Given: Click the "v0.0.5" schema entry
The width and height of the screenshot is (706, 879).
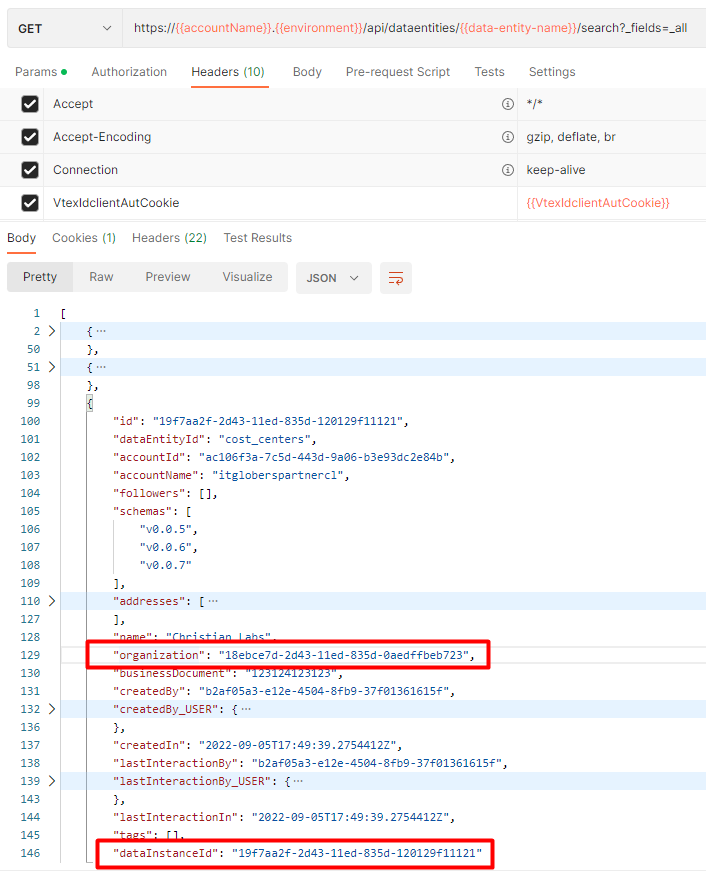Looking at the screenshot, I should [165, 529].
